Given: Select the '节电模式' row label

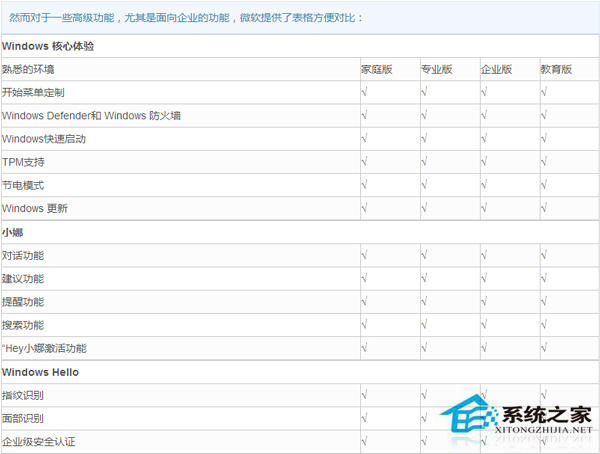Looking at the screenshot, I should [x=23, y=185].
